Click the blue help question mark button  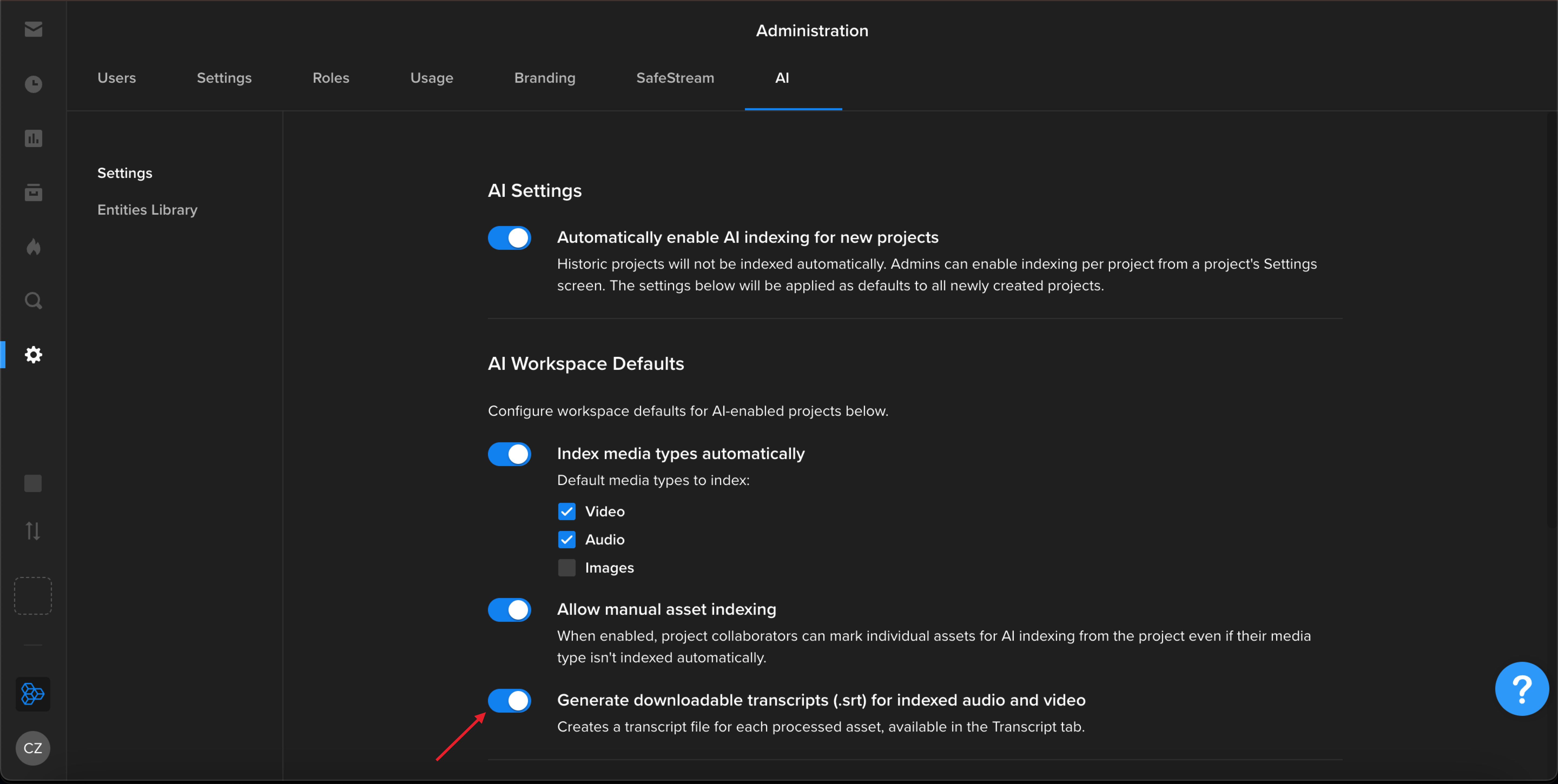(1522, 689)
